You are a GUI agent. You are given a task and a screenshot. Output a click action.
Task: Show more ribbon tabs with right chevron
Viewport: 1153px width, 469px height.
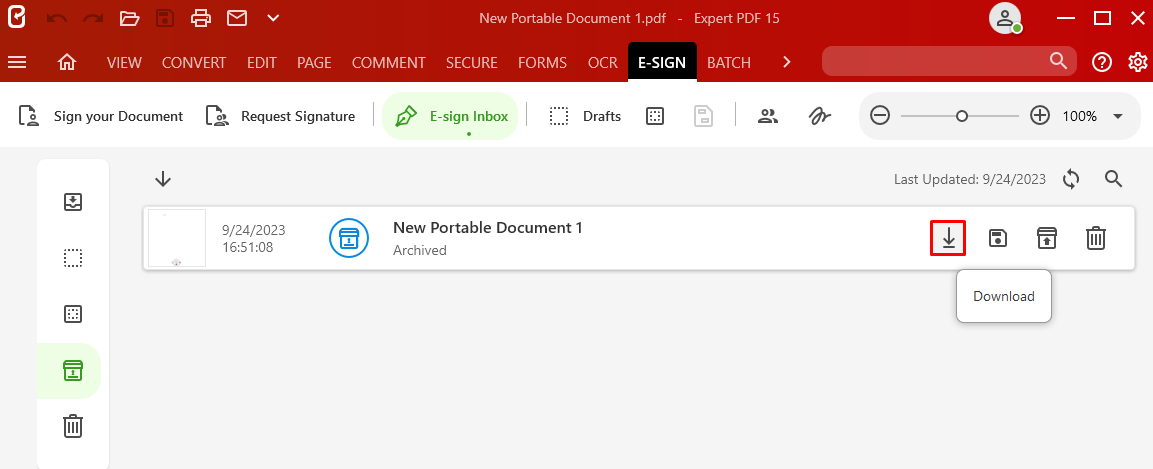tap(787, 62)
